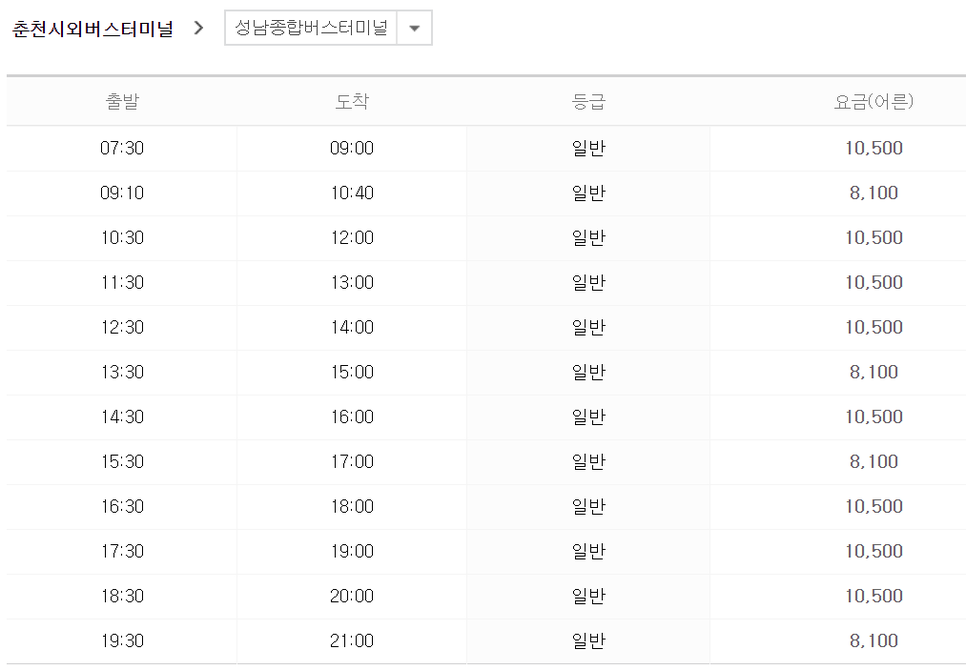Click the 19:00 arrival time cell

(352, 552)
